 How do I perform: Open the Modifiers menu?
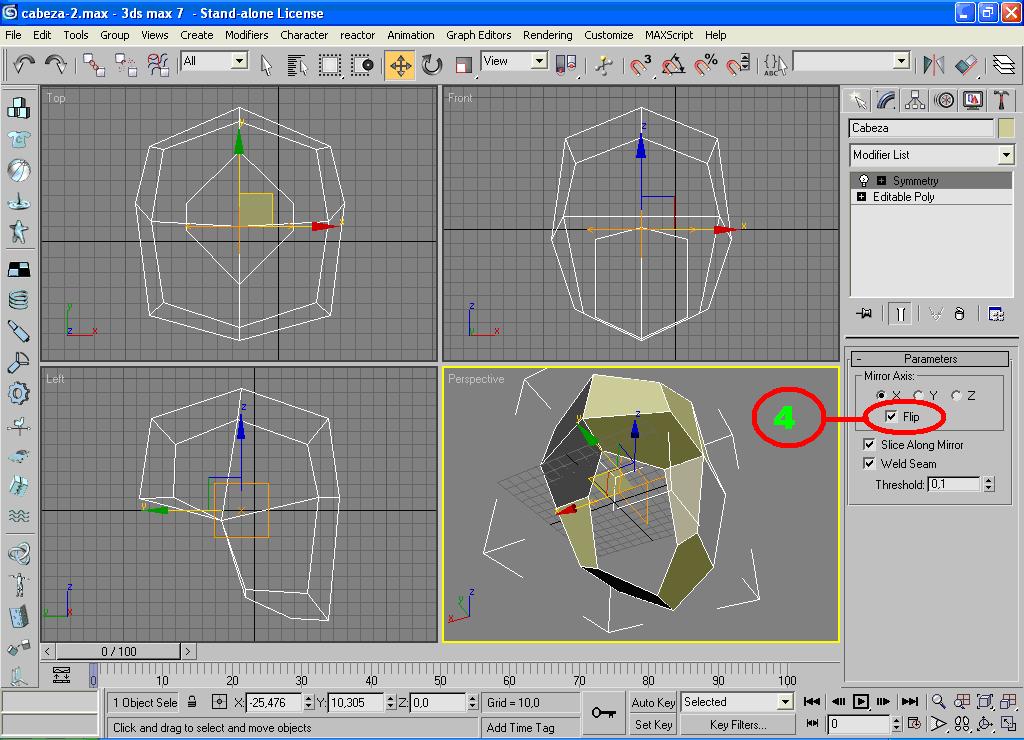click(246, 35)
